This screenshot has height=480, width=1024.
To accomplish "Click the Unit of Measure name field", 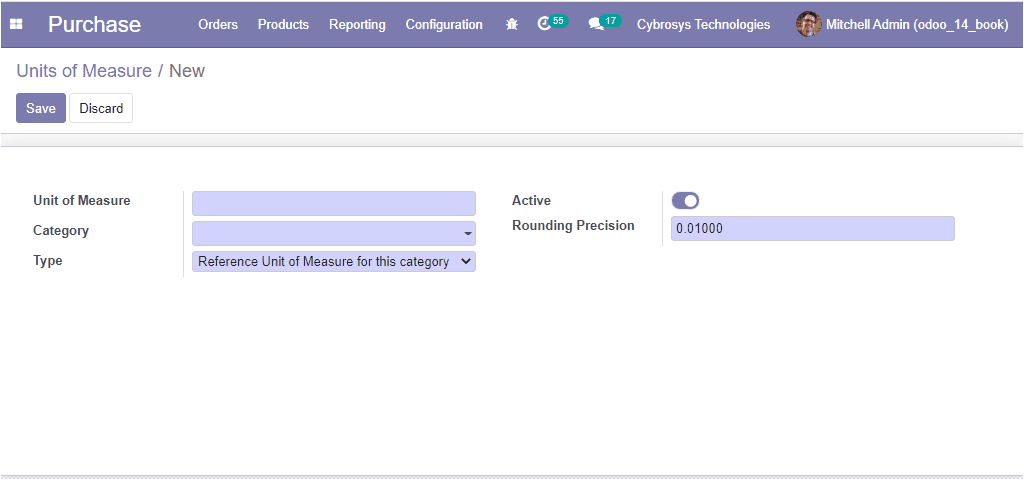I will 334,203.
